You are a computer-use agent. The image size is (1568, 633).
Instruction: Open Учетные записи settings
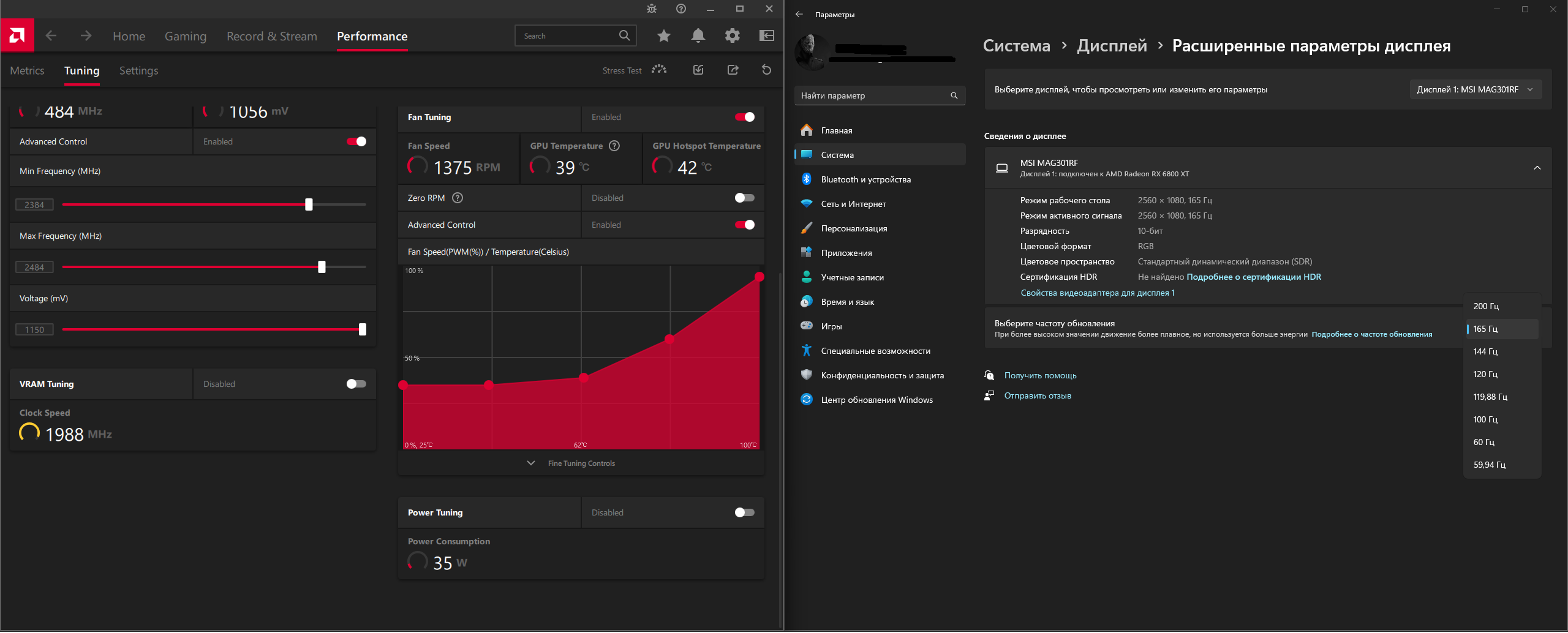pyautogui.click(x=880, y=277)
